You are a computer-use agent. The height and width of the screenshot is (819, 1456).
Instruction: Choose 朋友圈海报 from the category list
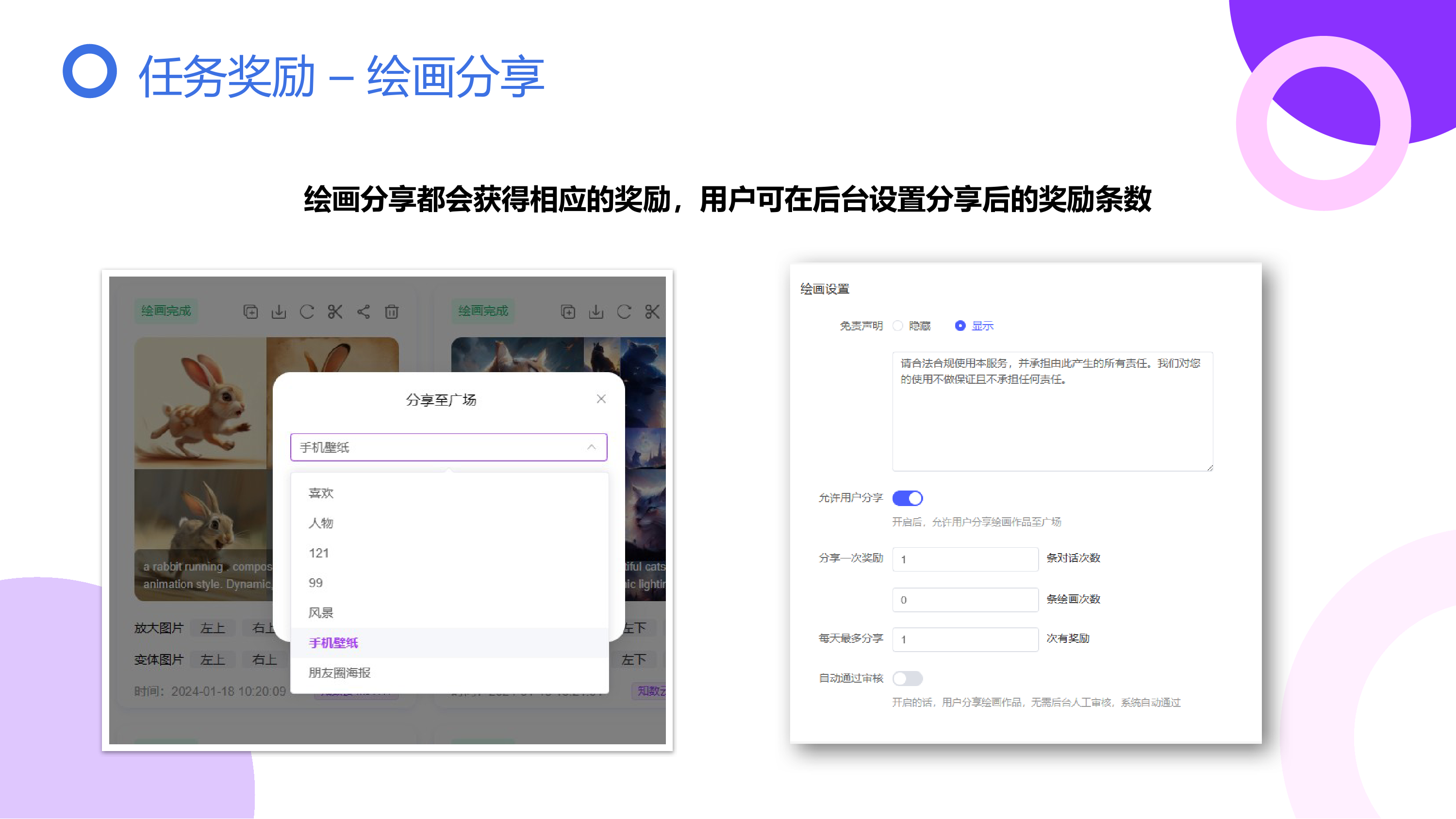pyautogui.click(x=340, y=672)
